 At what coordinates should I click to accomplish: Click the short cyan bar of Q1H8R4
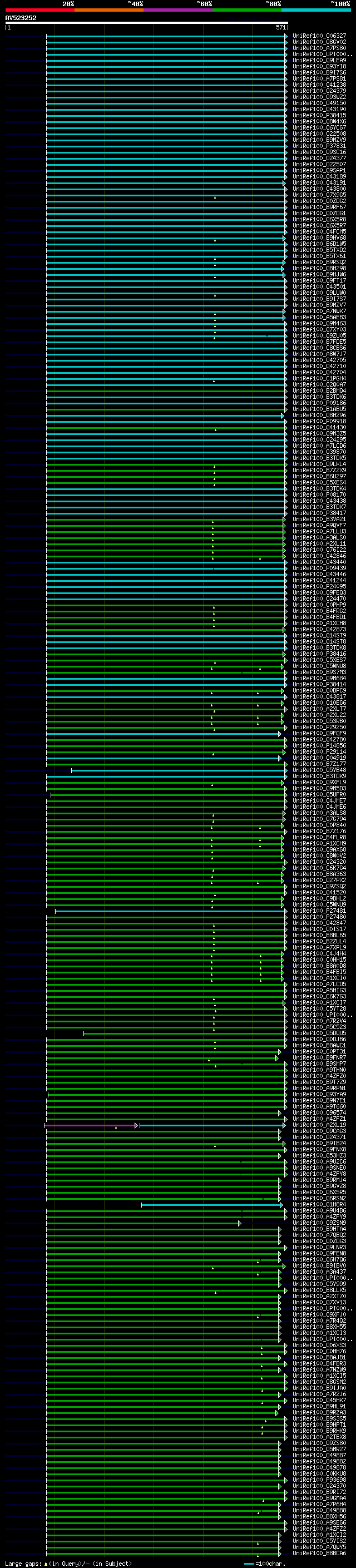pos(212,1205)
